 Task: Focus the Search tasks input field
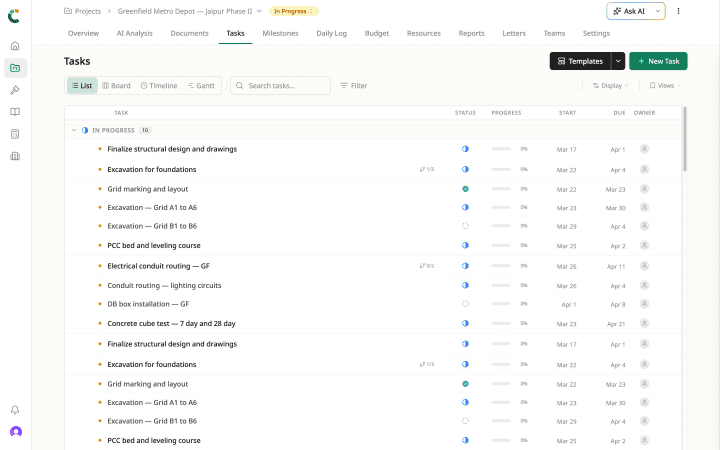(281, 85)
